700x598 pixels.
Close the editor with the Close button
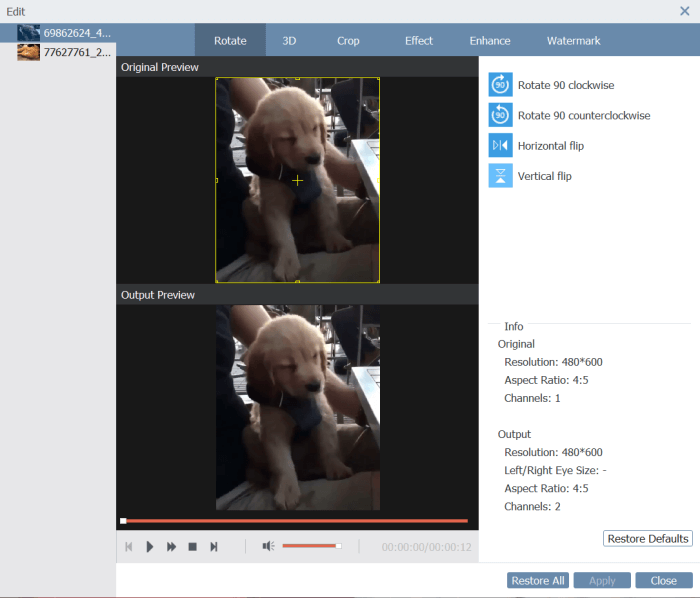(x=663, y=581)
